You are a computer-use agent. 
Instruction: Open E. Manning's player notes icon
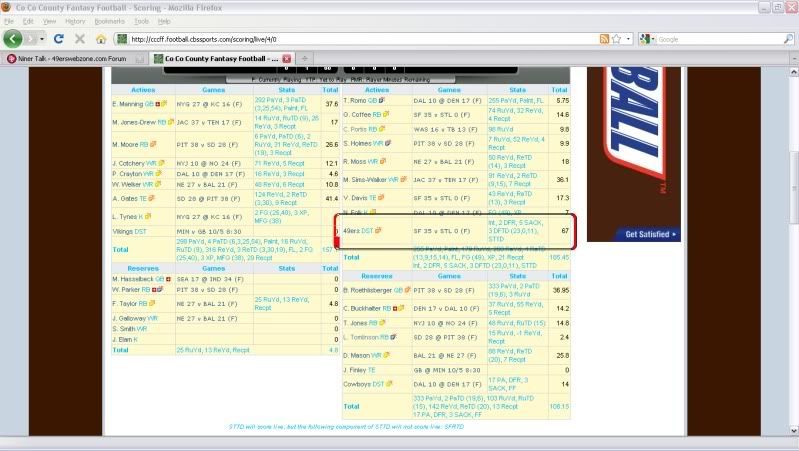pos(164,104)
